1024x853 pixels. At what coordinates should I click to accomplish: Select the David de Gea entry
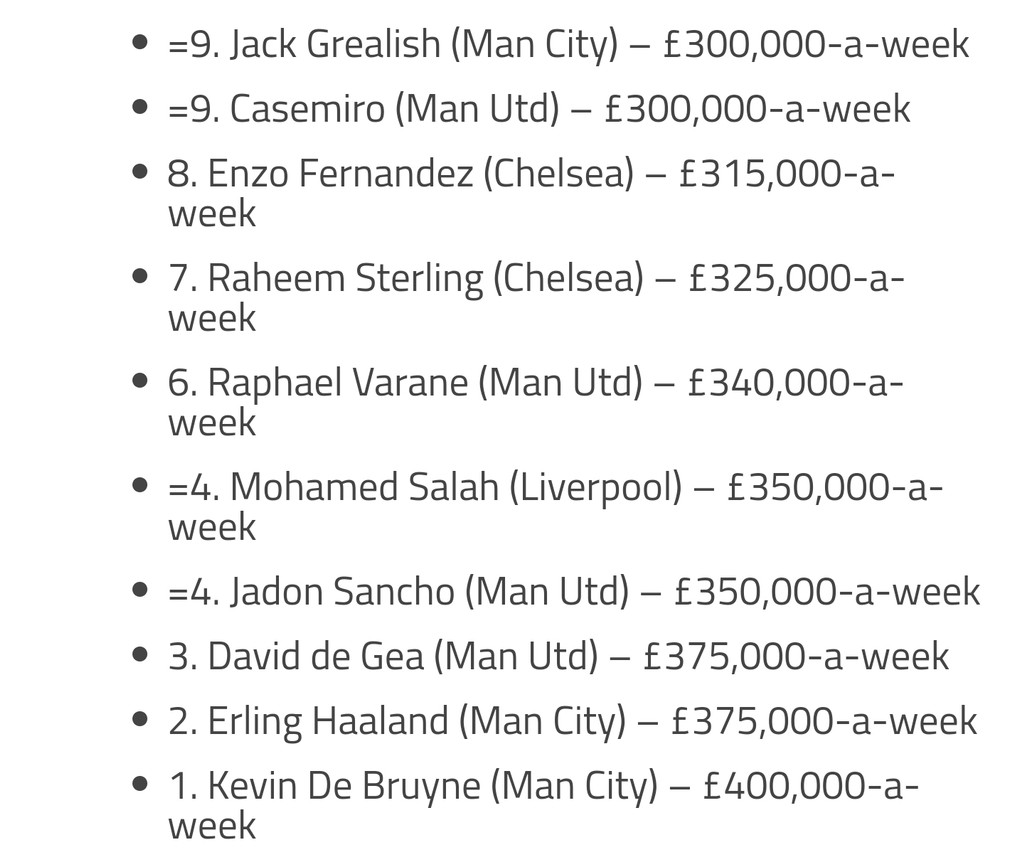(558, 656)
